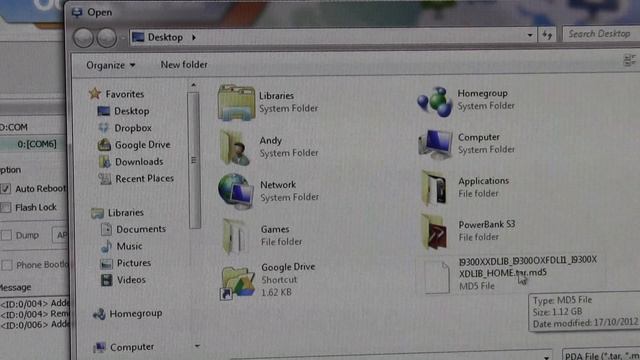Click the Desktop breadcrumb in address bar
Screen dimensions: 640x360
(x=165, y=37)
